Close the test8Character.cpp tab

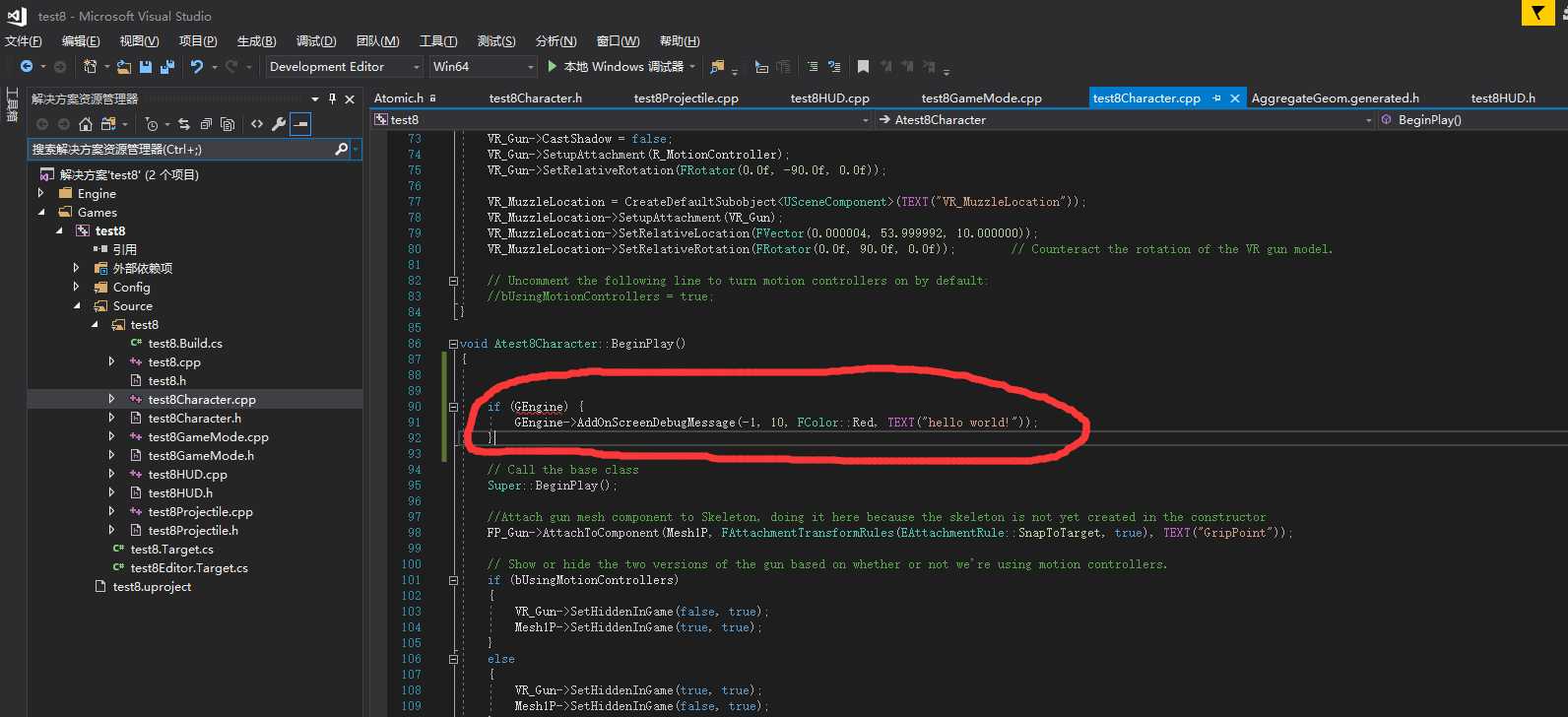coord(1234,98)
